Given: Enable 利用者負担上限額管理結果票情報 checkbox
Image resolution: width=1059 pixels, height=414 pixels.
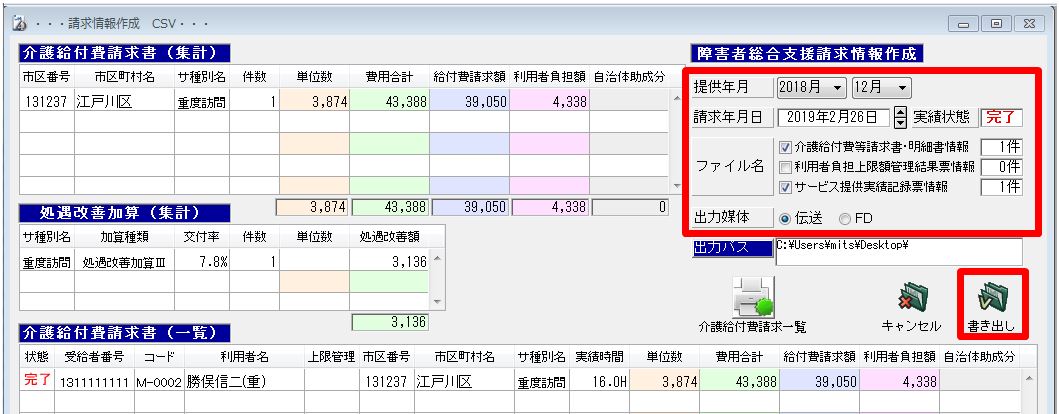Looking at the screenshot, I should pos(786,166).
